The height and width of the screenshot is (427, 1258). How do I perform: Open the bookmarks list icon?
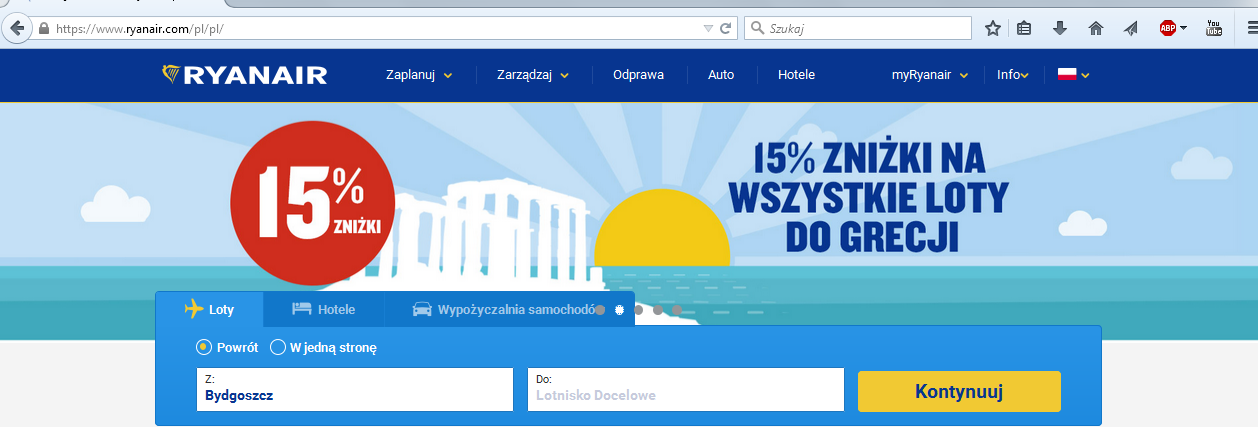tap(1024, 28)
